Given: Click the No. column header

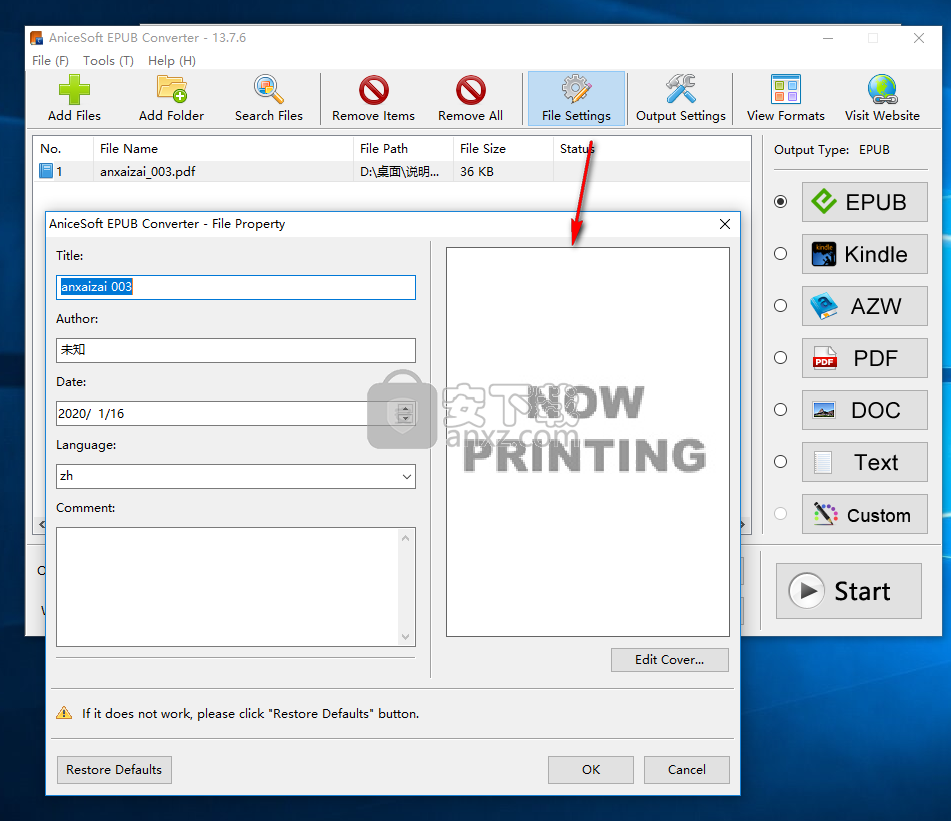Looking at the screenshot, I should tap(63, 149).
